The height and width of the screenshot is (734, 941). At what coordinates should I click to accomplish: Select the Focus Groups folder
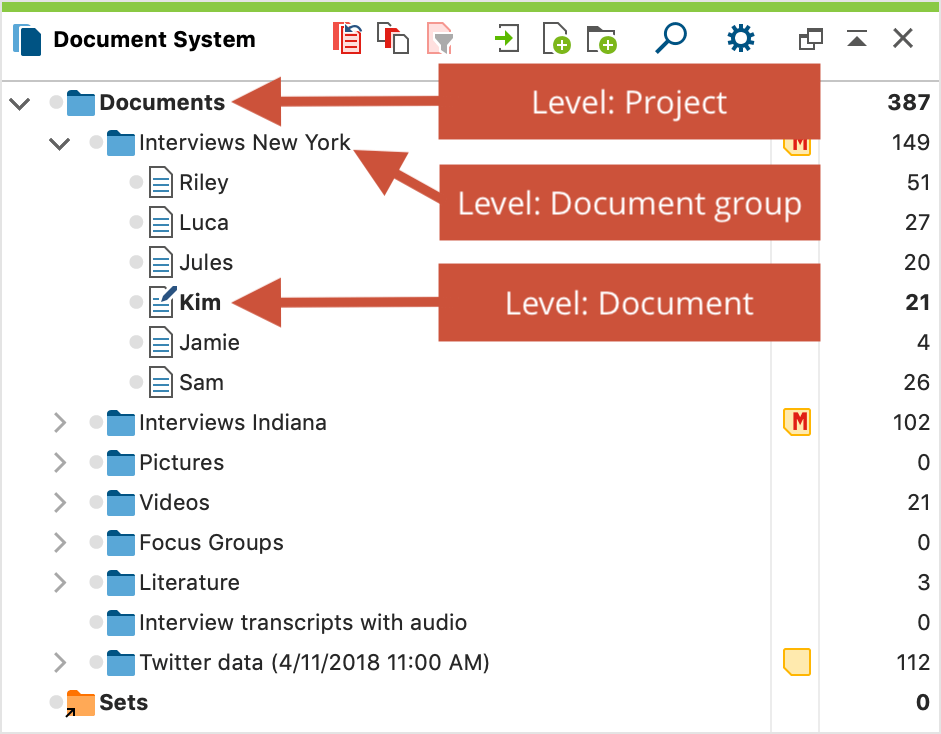tap(211, 542)
